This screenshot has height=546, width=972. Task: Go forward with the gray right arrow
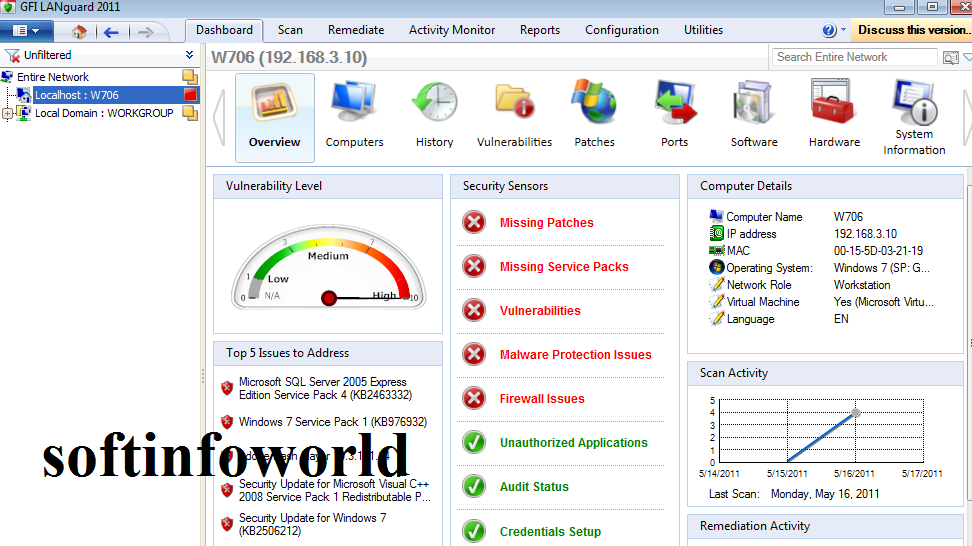point(146,32)
